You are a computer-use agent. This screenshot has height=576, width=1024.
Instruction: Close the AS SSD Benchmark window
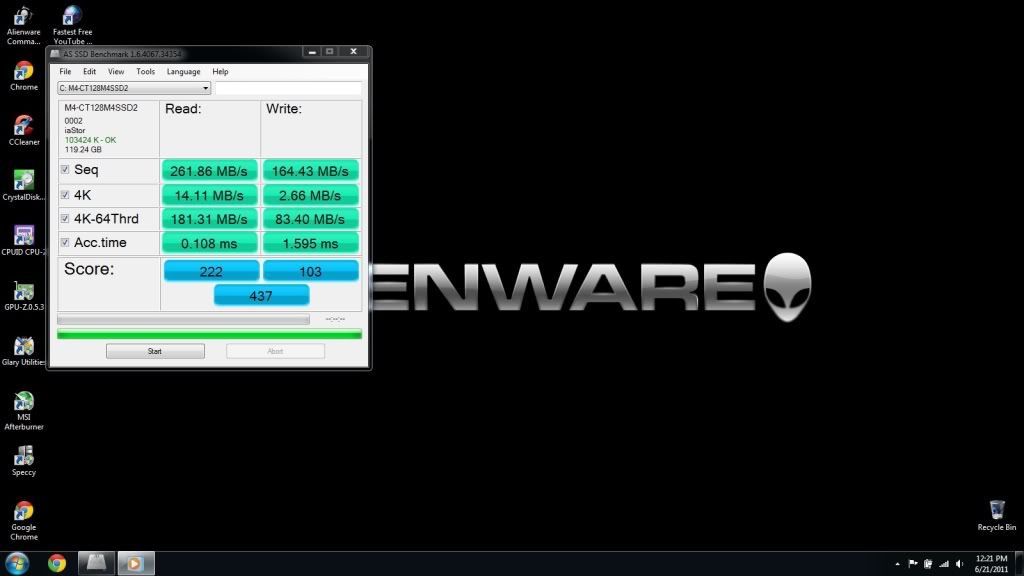pyautogui.click(x=353, y=52)
